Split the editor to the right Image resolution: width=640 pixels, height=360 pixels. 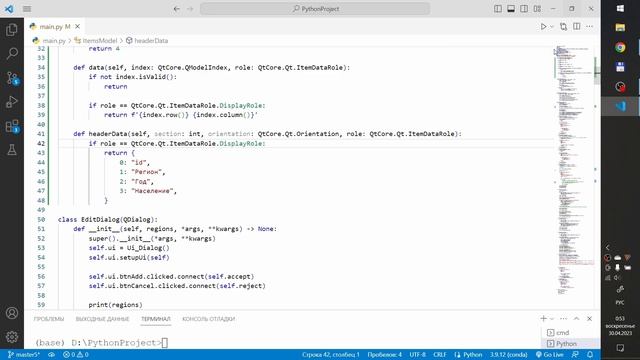pos(577,27)
